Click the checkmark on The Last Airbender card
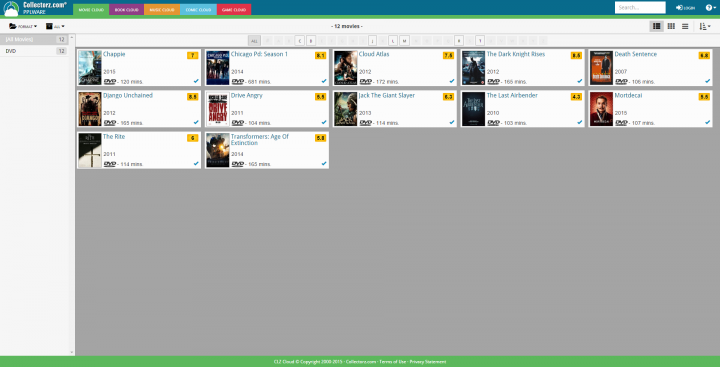The height and width of the screenshot is (367, 720). (x=579, y=122)
